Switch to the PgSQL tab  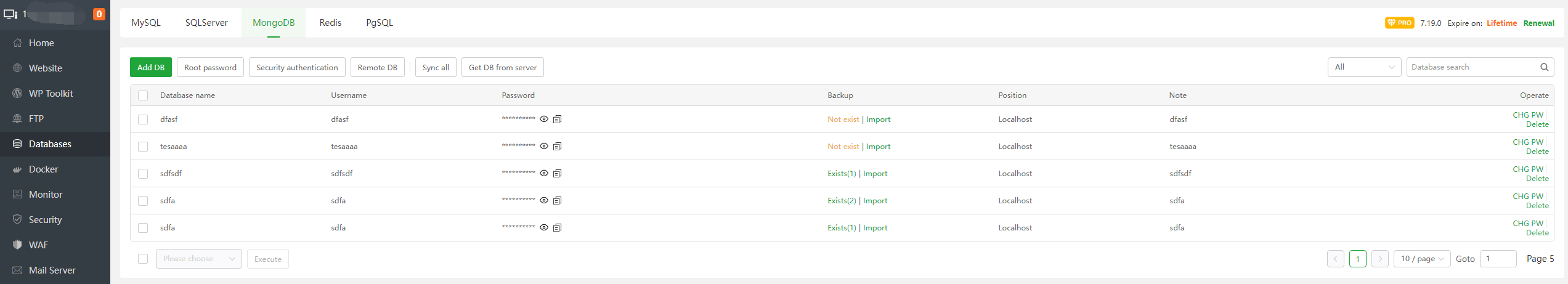click(380, 23)
